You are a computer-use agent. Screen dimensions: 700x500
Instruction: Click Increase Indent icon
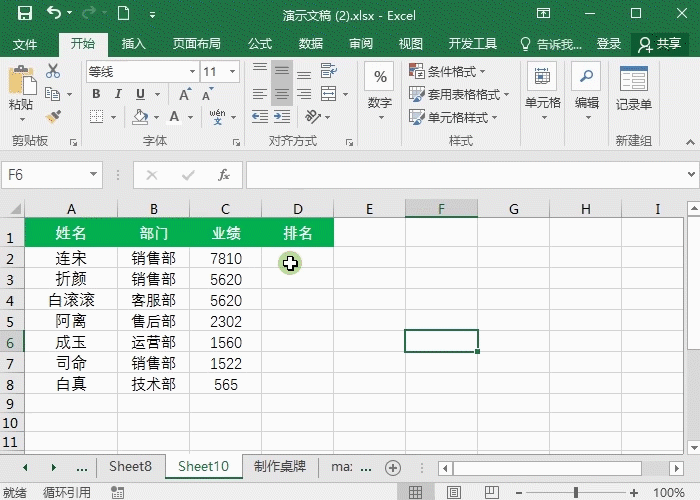click(x=282, y=117)
